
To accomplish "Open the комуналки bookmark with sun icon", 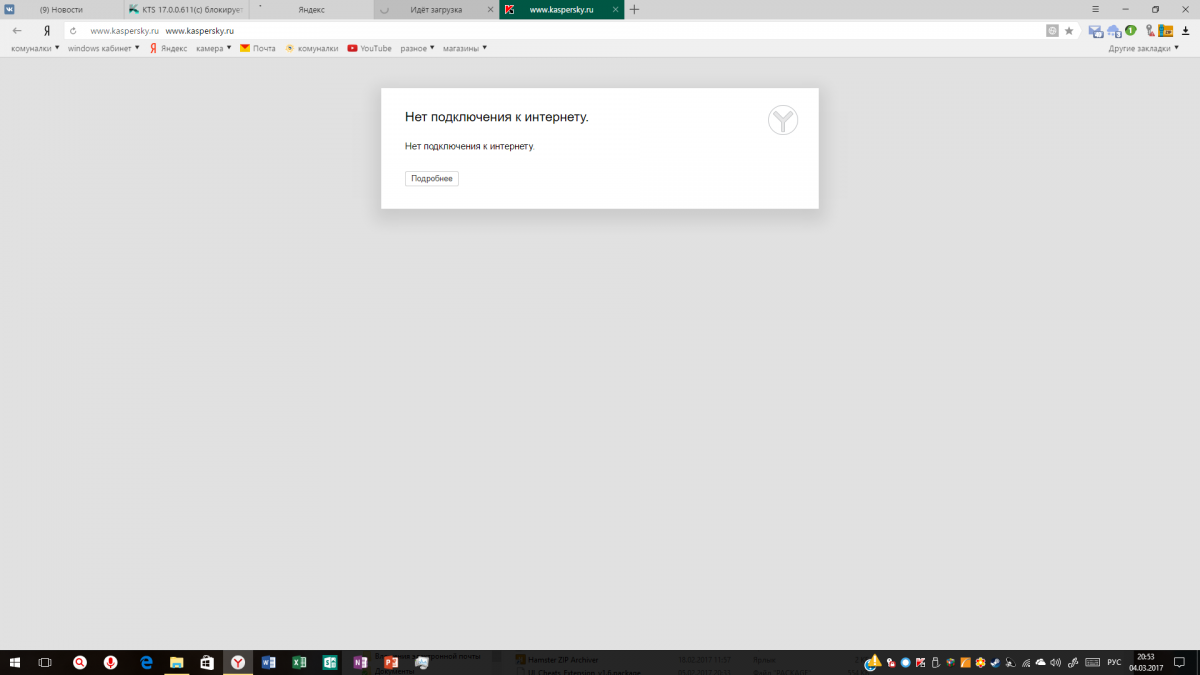I will pyautogui.click(x=311, y=48).
